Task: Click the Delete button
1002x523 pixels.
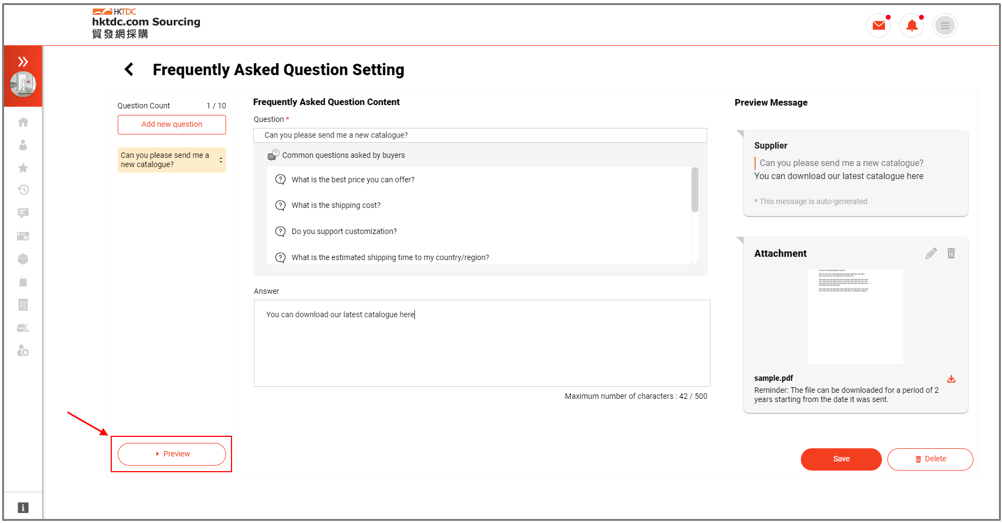Action: [930, 459]
